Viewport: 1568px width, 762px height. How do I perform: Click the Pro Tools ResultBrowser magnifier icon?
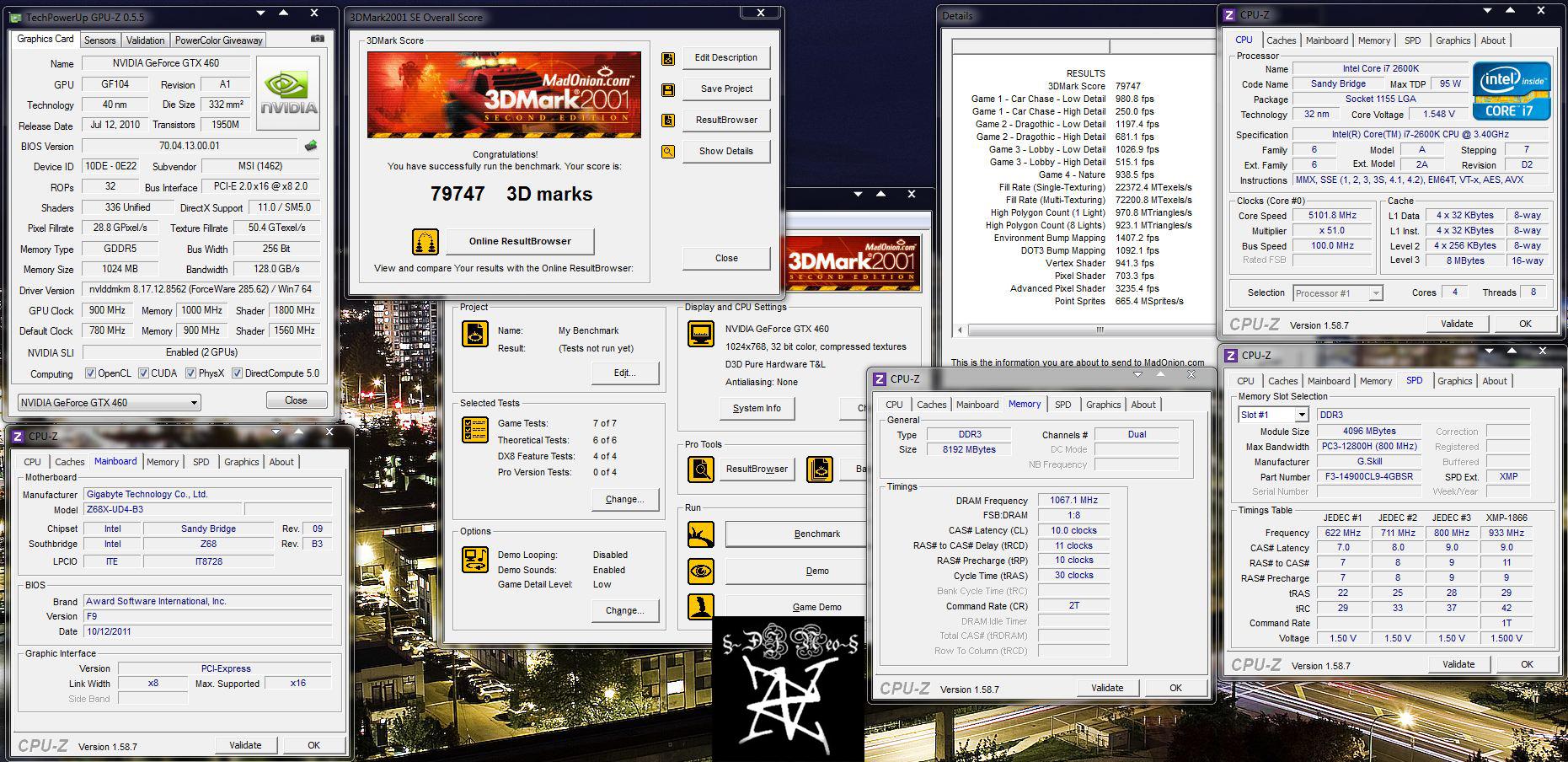[x=701, y=470]
